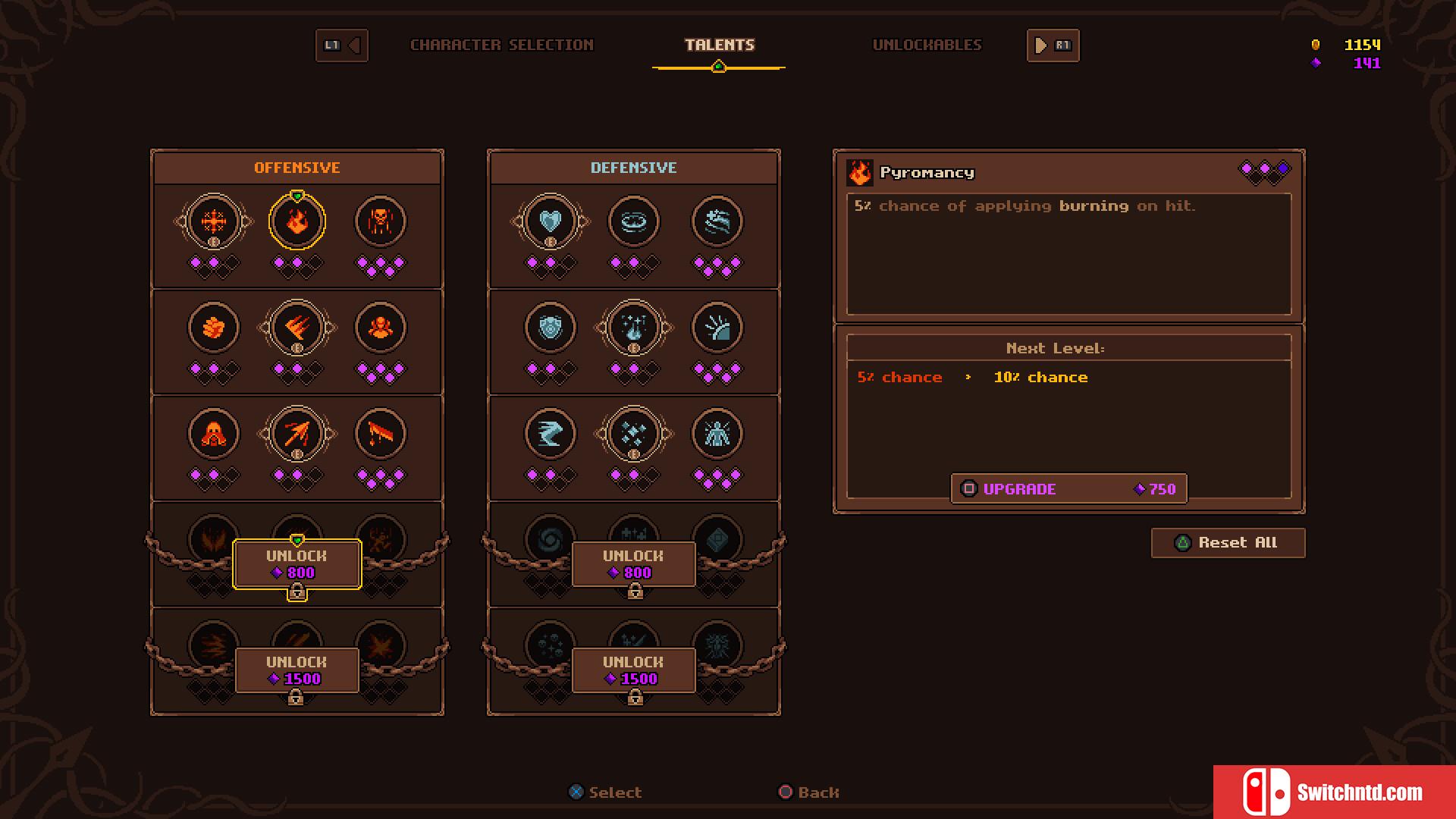Choose the heart talent in Defensive column

pos(551,221)
